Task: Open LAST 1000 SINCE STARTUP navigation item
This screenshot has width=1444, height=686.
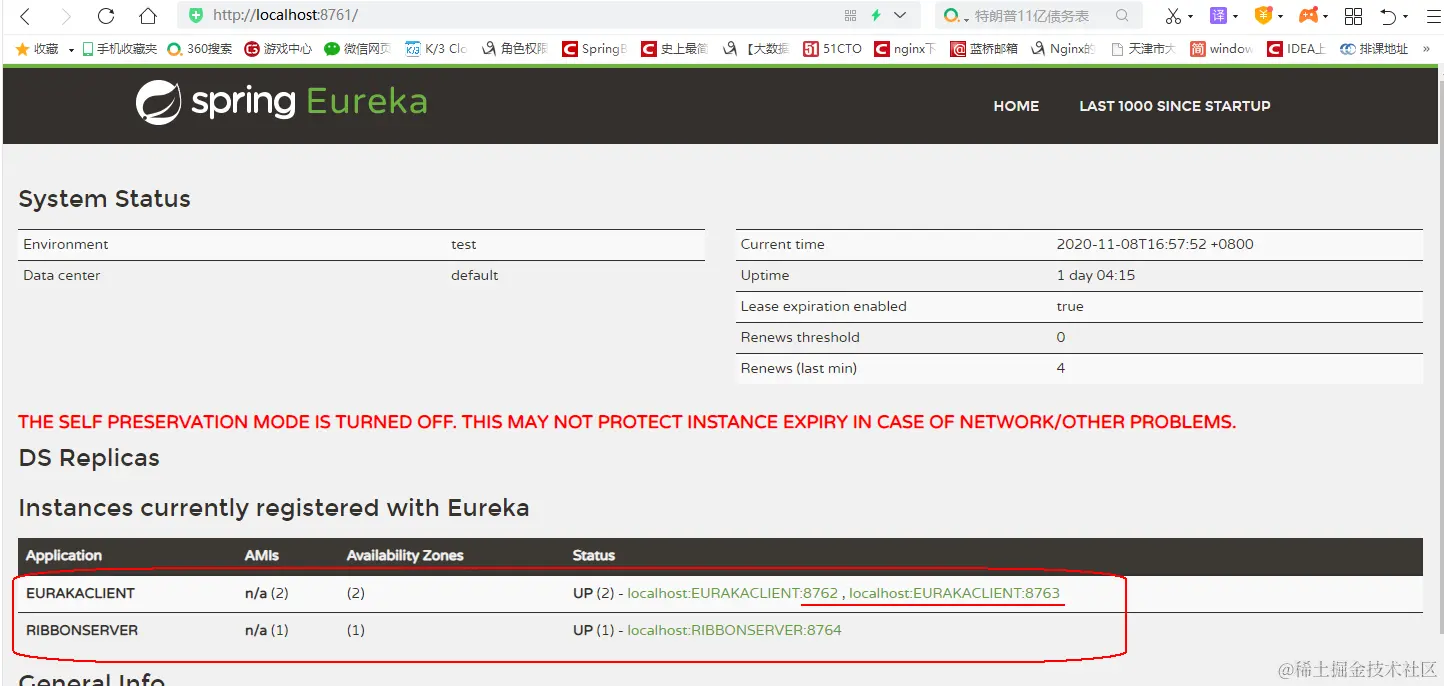Action: 1175,105
